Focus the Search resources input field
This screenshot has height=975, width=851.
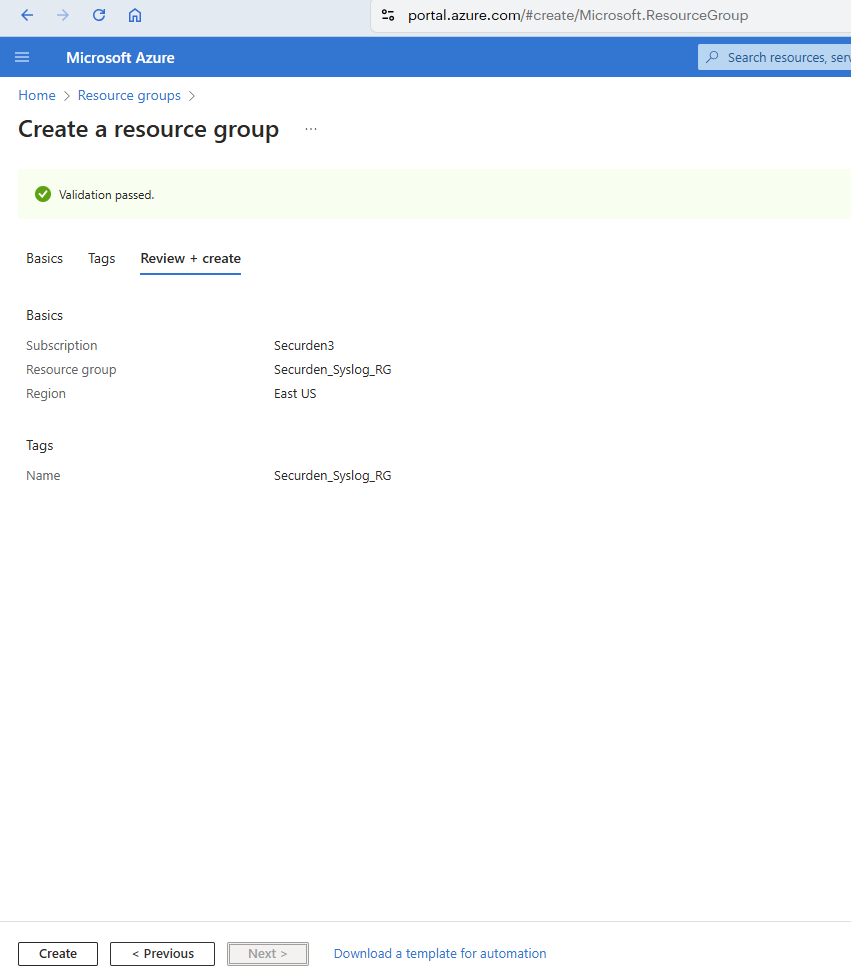(775, 57)
